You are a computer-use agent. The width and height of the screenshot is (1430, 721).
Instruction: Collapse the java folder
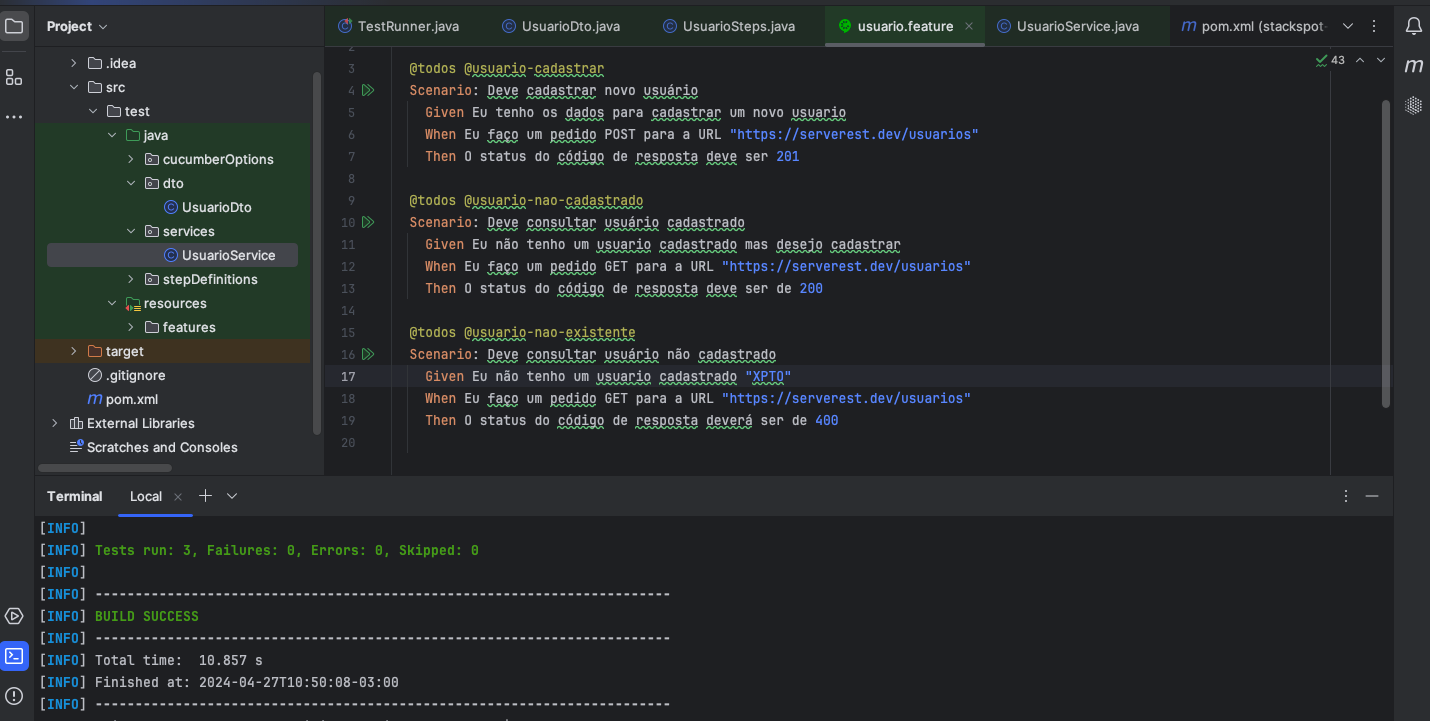click(x=111, y=135)
